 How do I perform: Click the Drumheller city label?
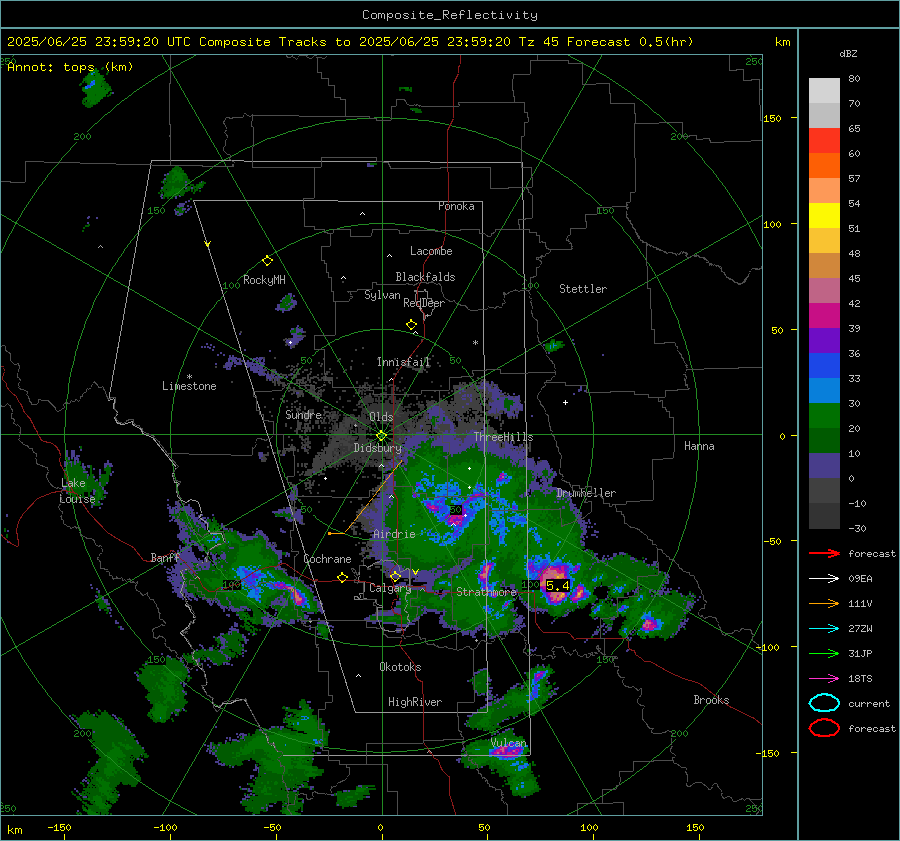(x=586, y=493)
